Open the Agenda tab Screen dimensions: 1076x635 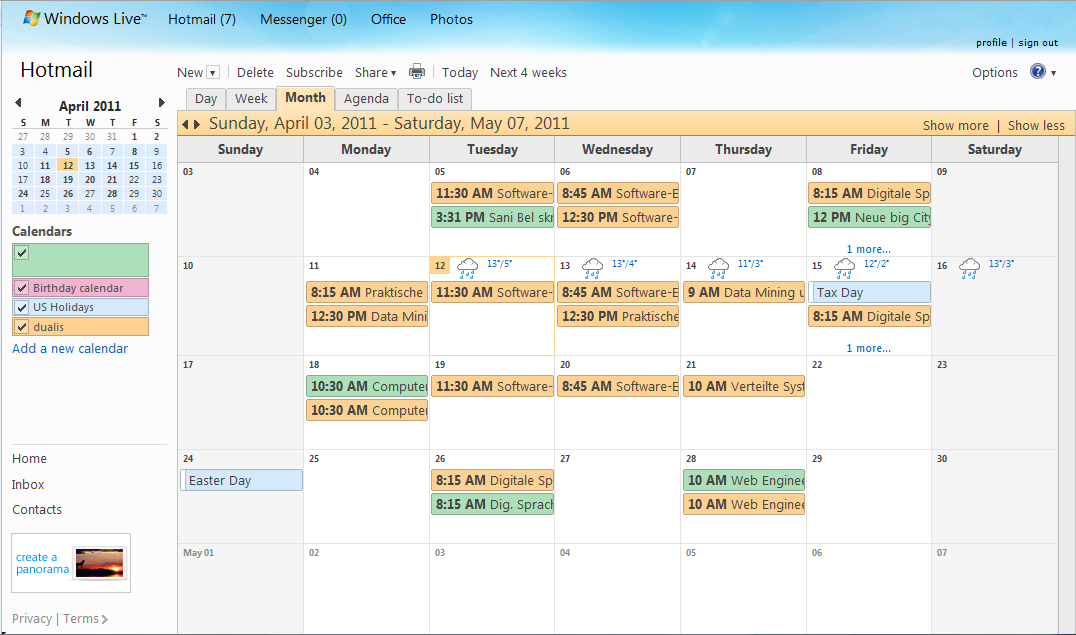366,98
